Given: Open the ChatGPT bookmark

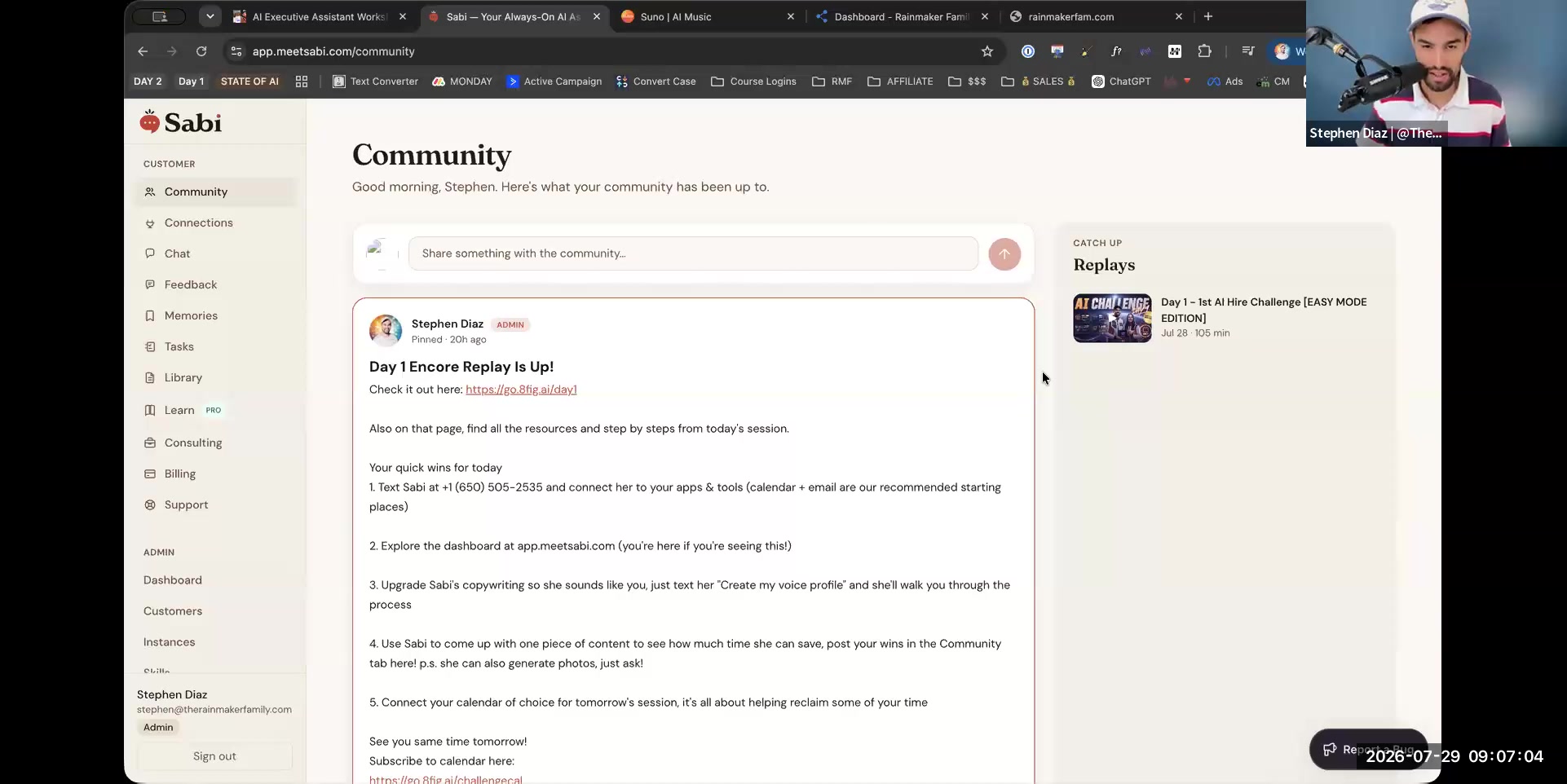Looking at the screenshot, I should point(1121,81).
